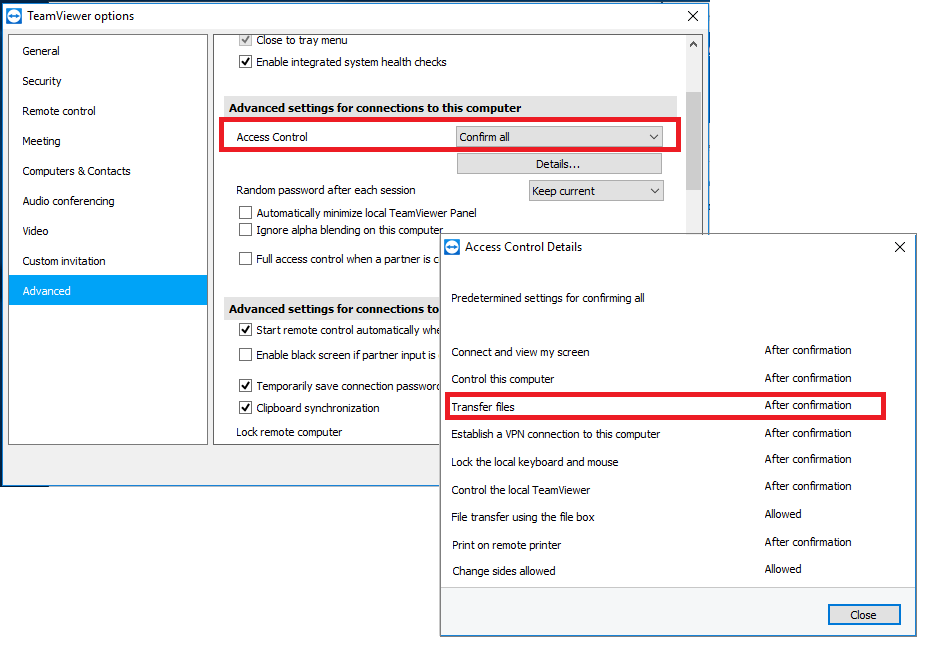This screenshot has height=646, width=928.
Task: Enable Automatically minimize local TeamViewer Panel
Action: [245, 212]
